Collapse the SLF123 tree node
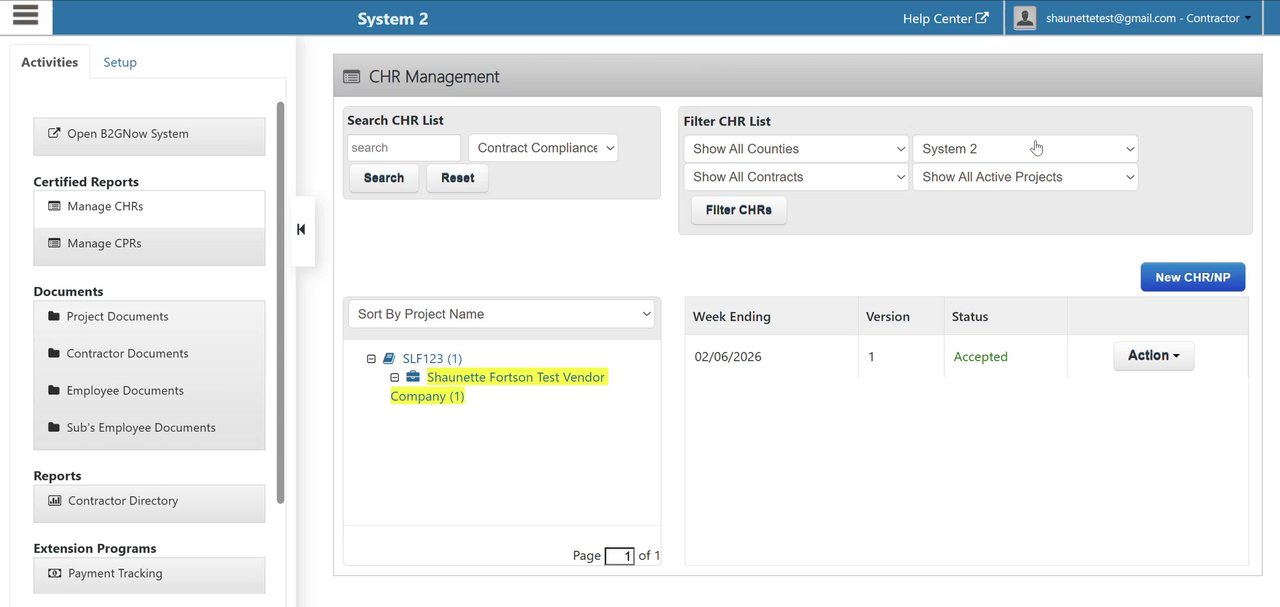Image resolution: width=1280 pixels, height=607 pixels. pos(371,358)
